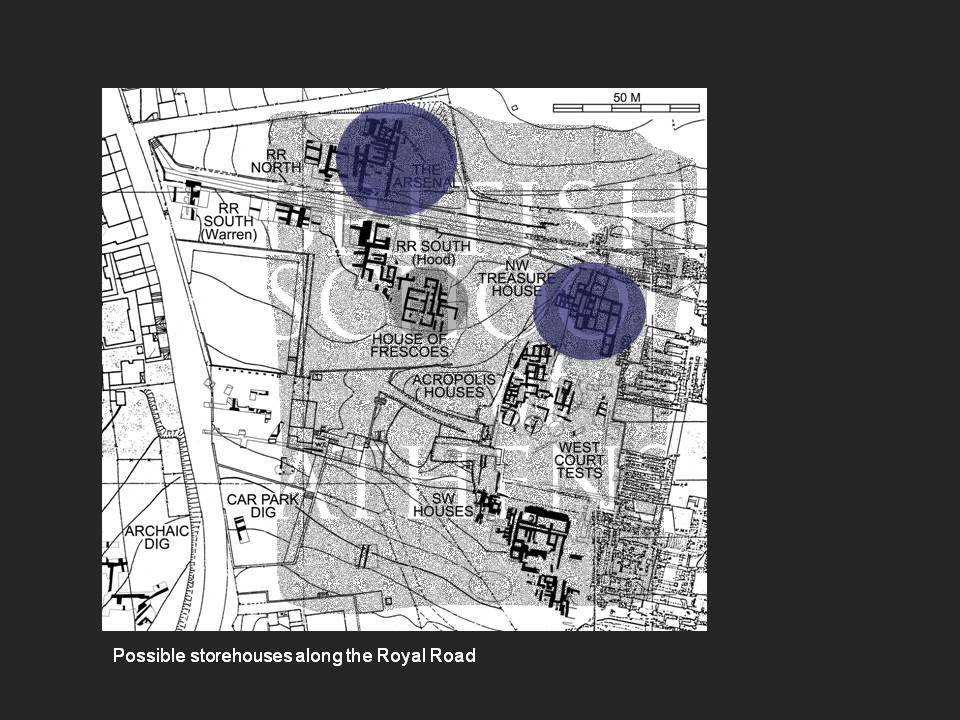Screen dimensions: 960x720
Task: Select the "NW TREASURE HOUSE" label
Action: 517,278
